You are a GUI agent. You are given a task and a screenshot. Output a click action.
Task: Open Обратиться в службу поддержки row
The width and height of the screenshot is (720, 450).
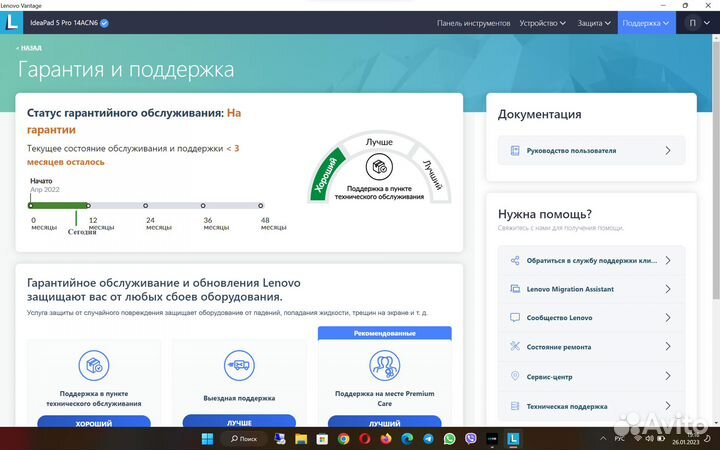pyautogui.click(x=591, y=260)
